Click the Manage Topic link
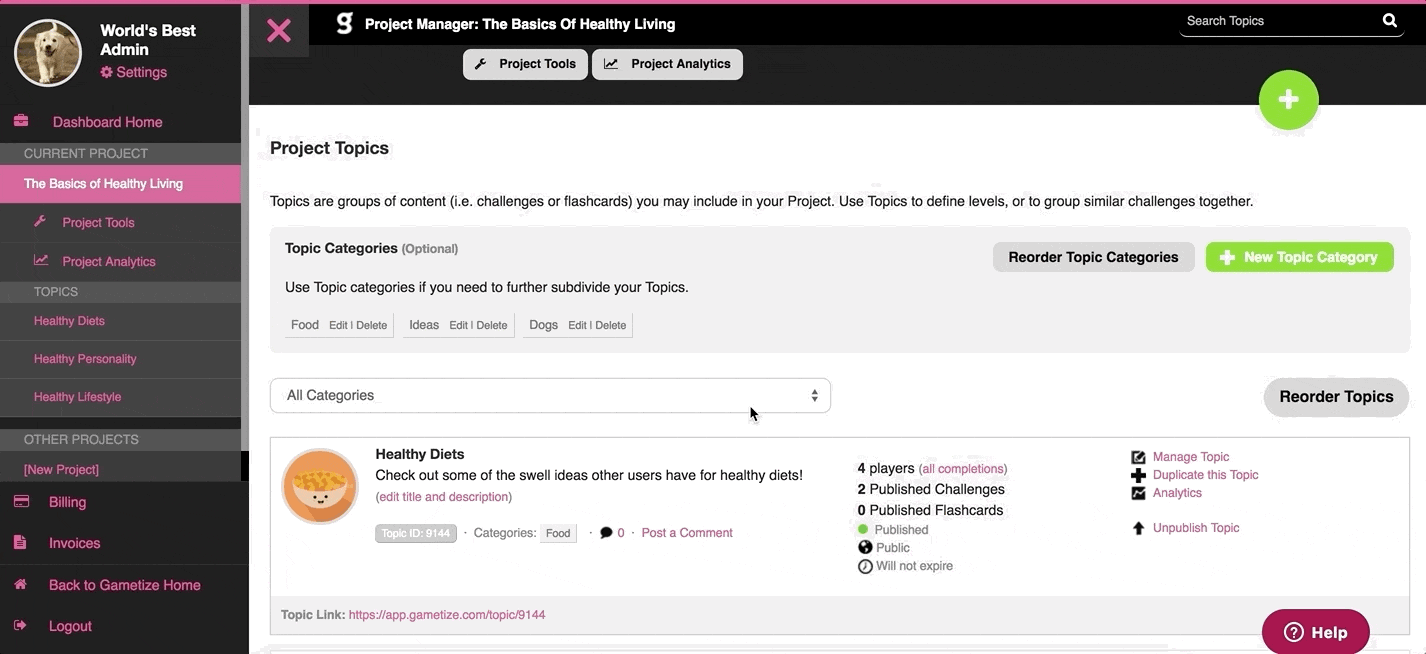Image resolution: width=1426 pixels, height=654 pixels. click(x=1191, y=457)
